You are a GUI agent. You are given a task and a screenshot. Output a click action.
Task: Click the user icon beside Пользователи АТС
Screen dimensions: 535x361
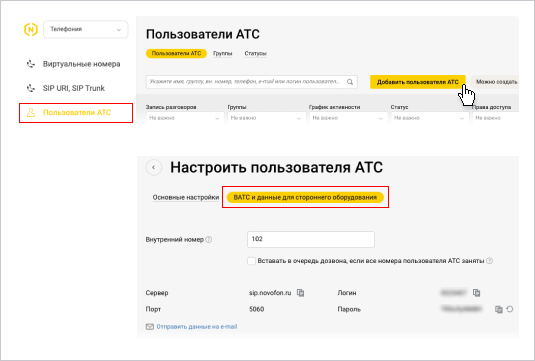pyautogui.click(x=31, y=113)
